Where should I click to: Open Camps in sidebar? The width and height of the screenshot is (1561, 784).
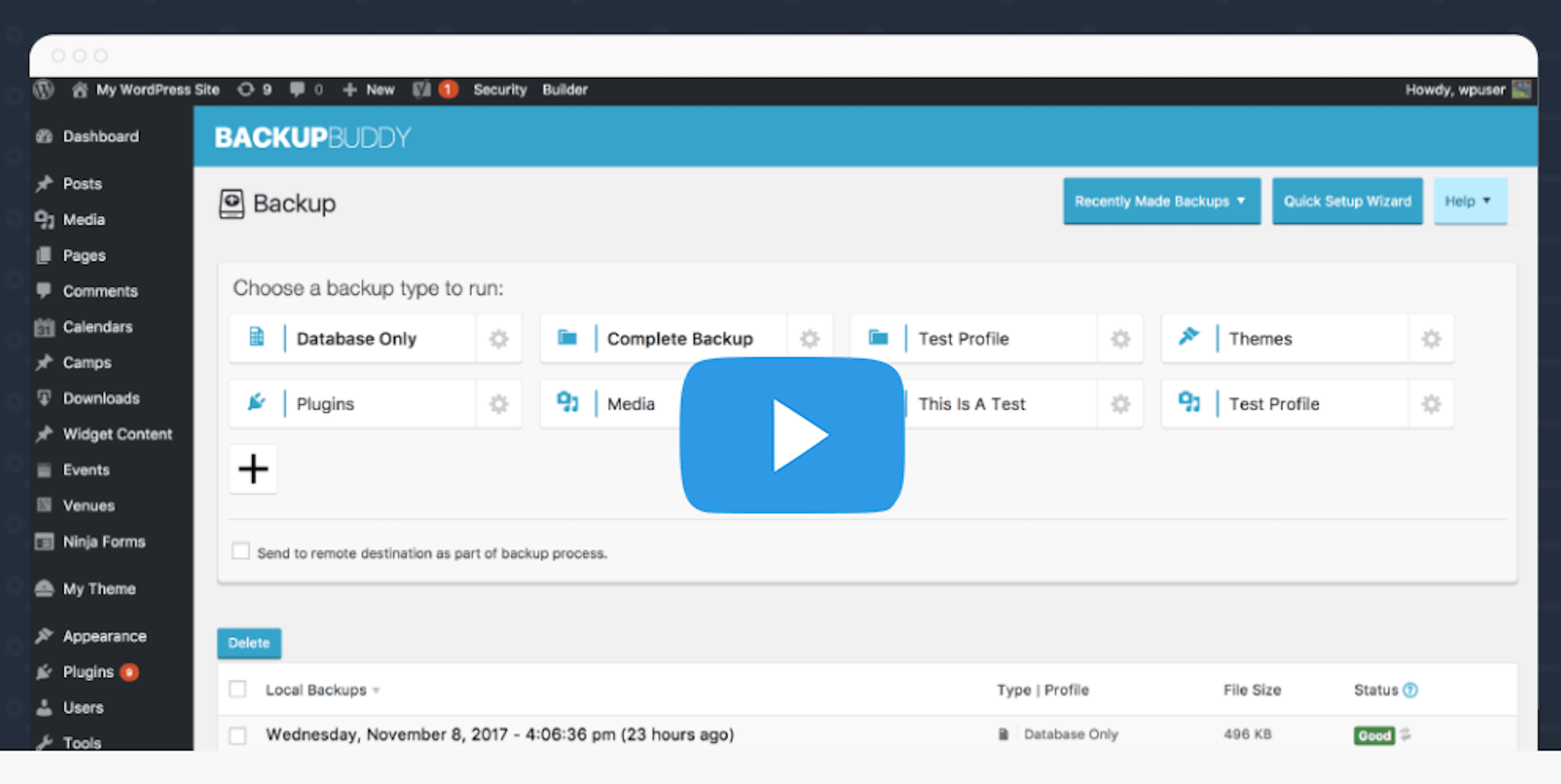point(87,364)
